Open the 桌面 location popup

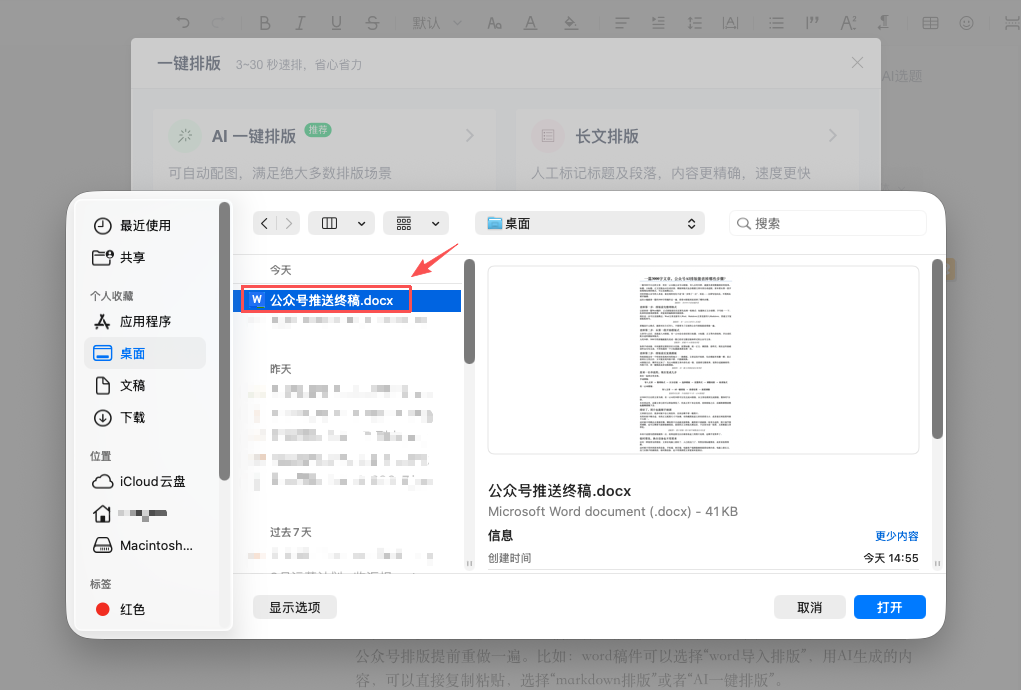tap(590, 223)
